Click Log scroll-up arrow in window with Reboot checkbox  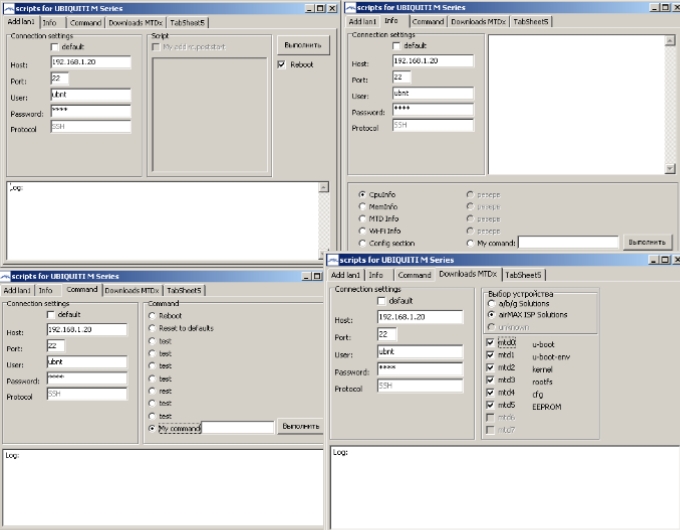(x=324, y=187)
